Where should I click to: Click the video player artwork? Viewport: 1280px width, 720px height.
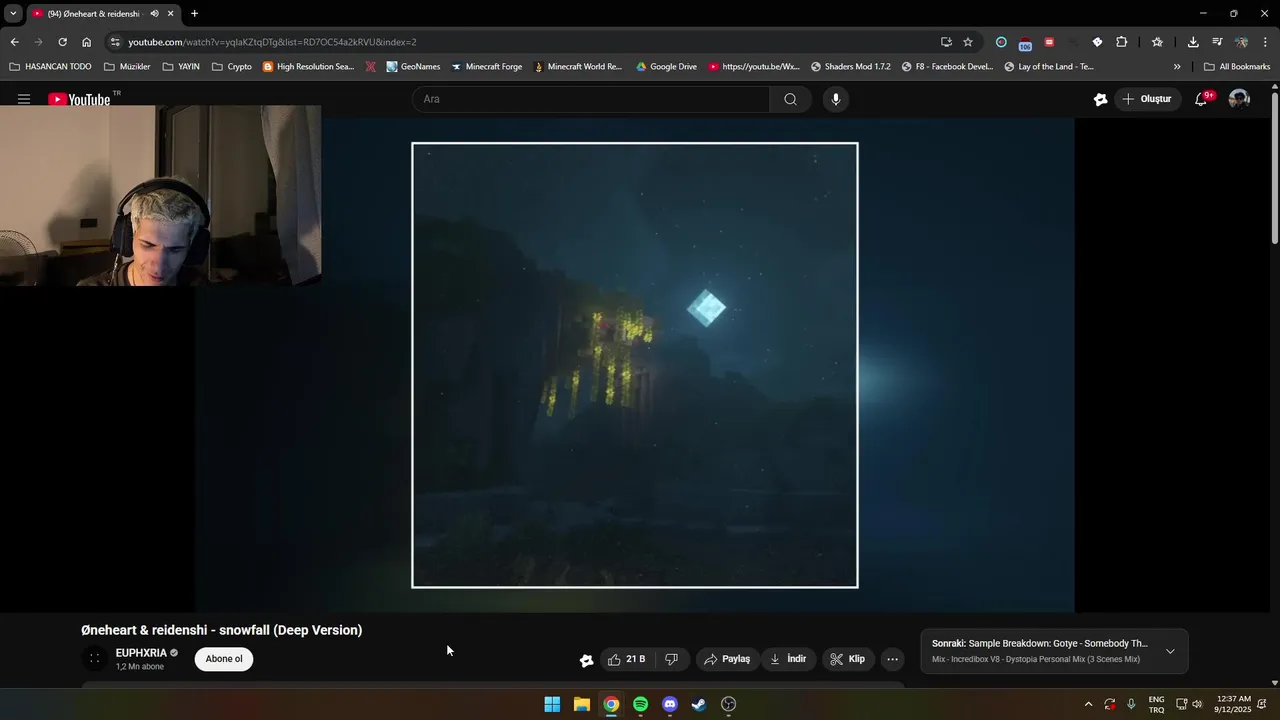635,365
